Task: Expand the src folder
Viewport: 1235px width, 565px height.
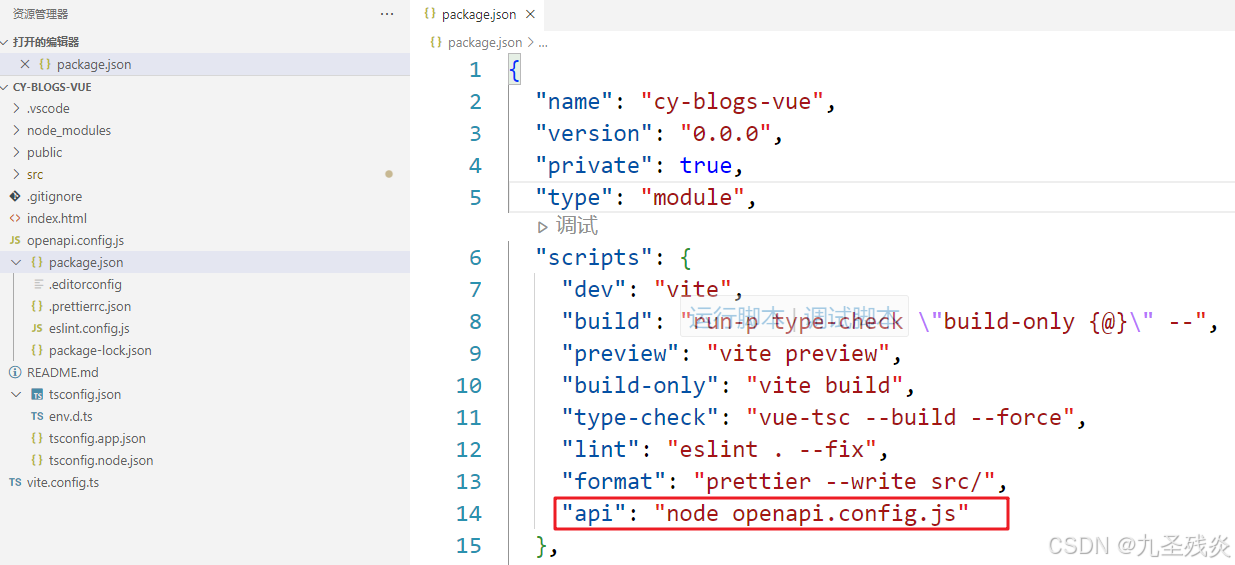Action: tap(16, 174)
